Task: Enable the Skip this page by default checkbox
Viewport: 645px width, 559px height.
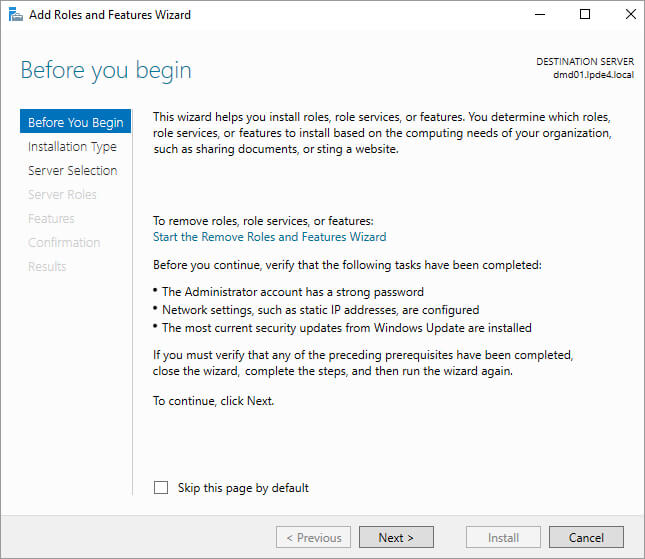Action: (161, 488)
